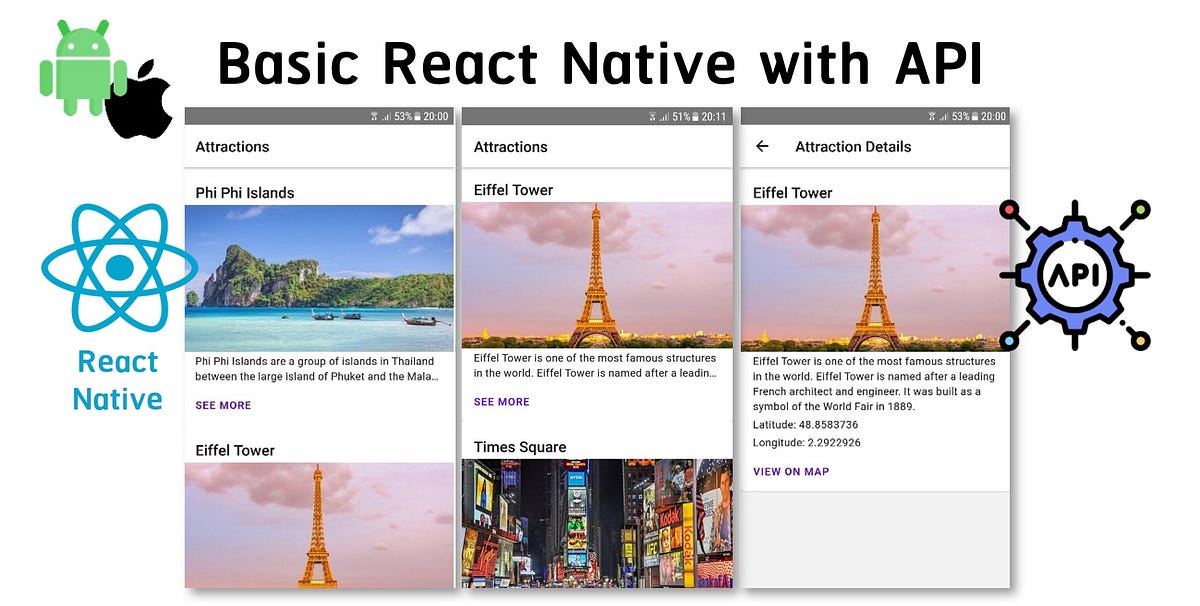Click the battery icon on the first phone

418,116
